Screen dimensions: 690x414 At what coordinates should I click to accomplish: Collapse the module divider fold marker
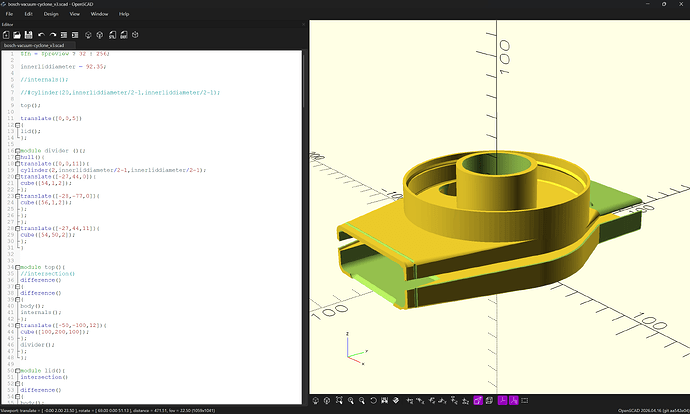18,151
